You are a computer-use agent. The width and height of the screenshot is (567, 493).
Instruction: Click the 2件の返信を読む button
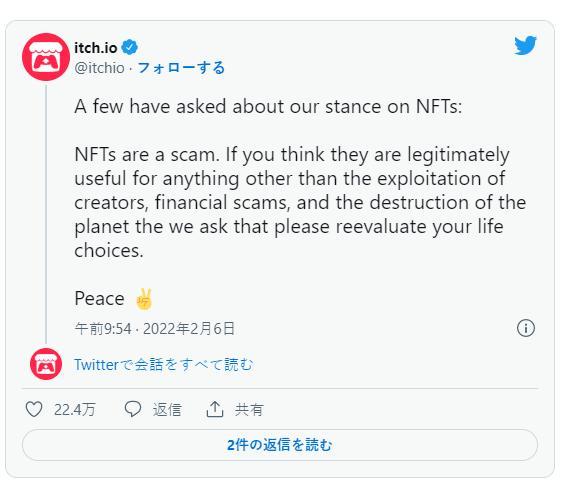[280, 445]
